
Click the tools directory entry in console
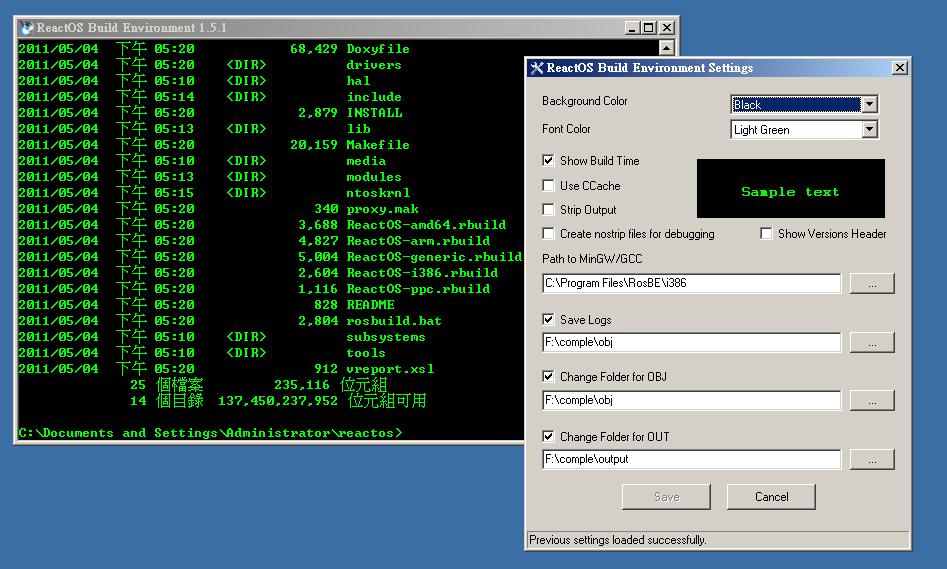[366, 353]
